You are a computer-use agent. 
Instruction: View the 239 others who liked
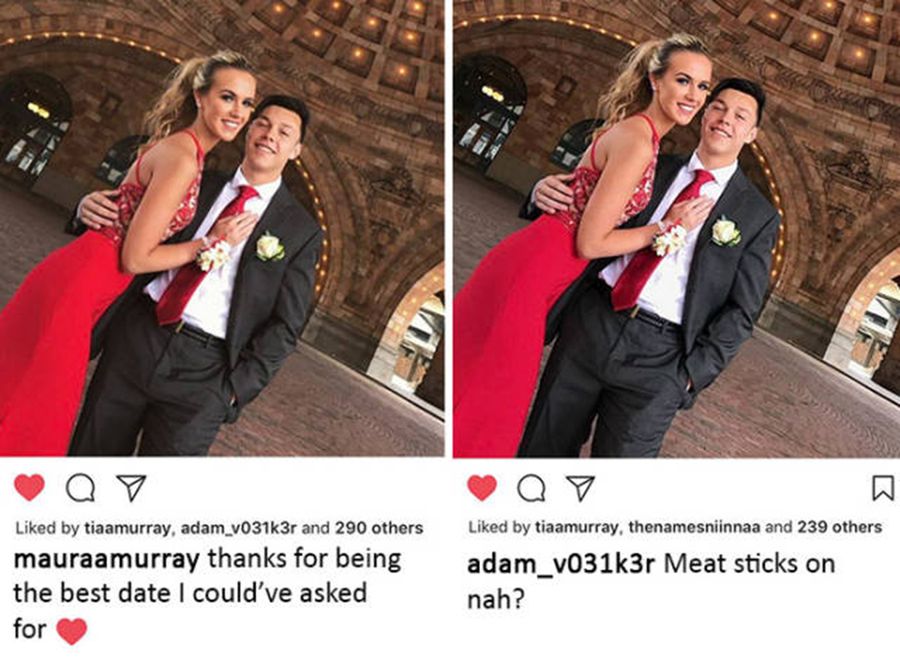tap(839, 527)
